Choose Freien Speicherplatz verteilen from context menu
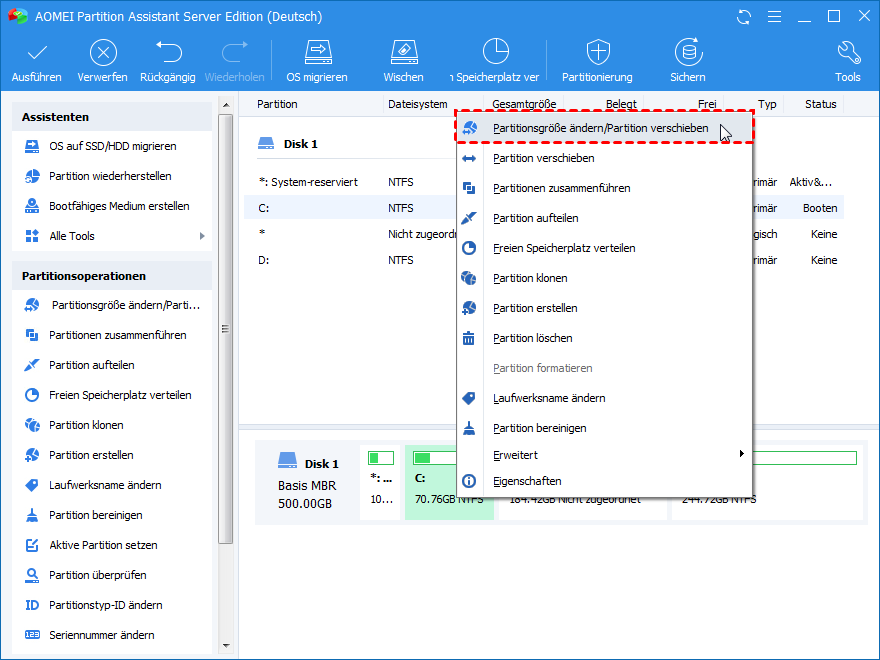This screenshot has width=880, height=660. coord(604,248)
